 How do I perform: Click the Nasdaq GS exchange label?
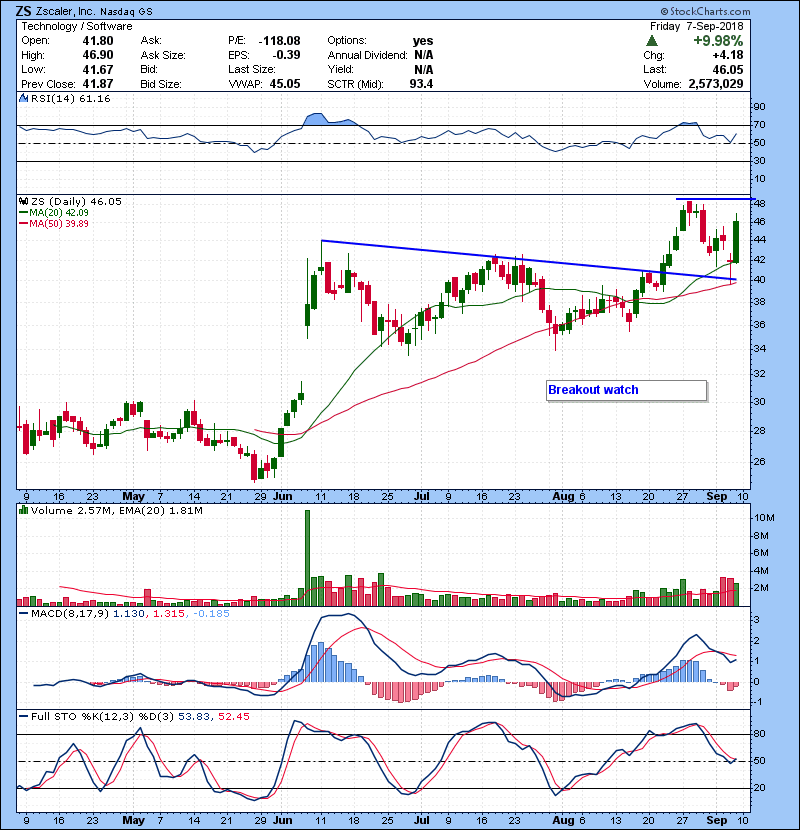(126, 12)
